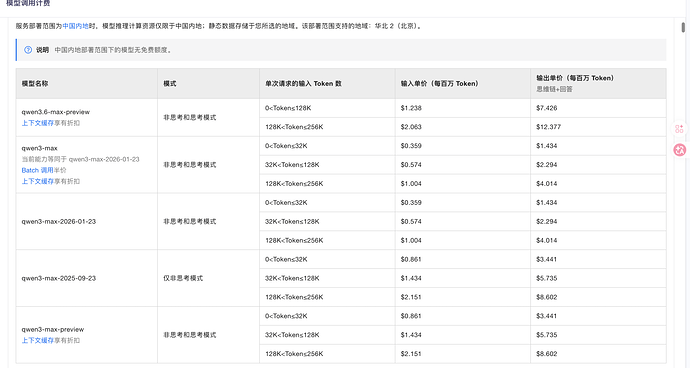
Task: Click $0.861 in the qwen3-max-2025-09-23 rows
Action: [411, 259]
